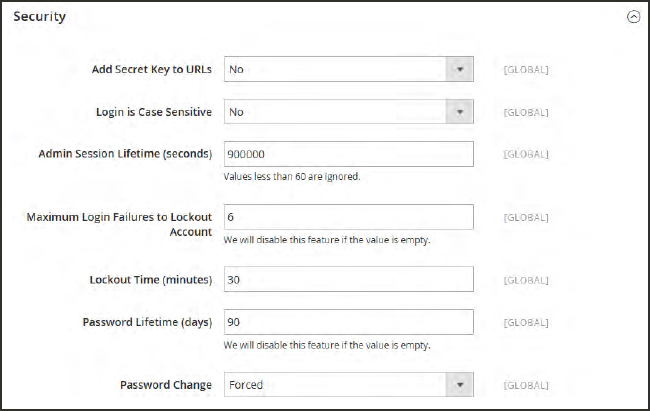Click the GLOBAL scope tag beside Password Change
The height and width of the screenshot is (411, 651).
(x=525, y=385)
